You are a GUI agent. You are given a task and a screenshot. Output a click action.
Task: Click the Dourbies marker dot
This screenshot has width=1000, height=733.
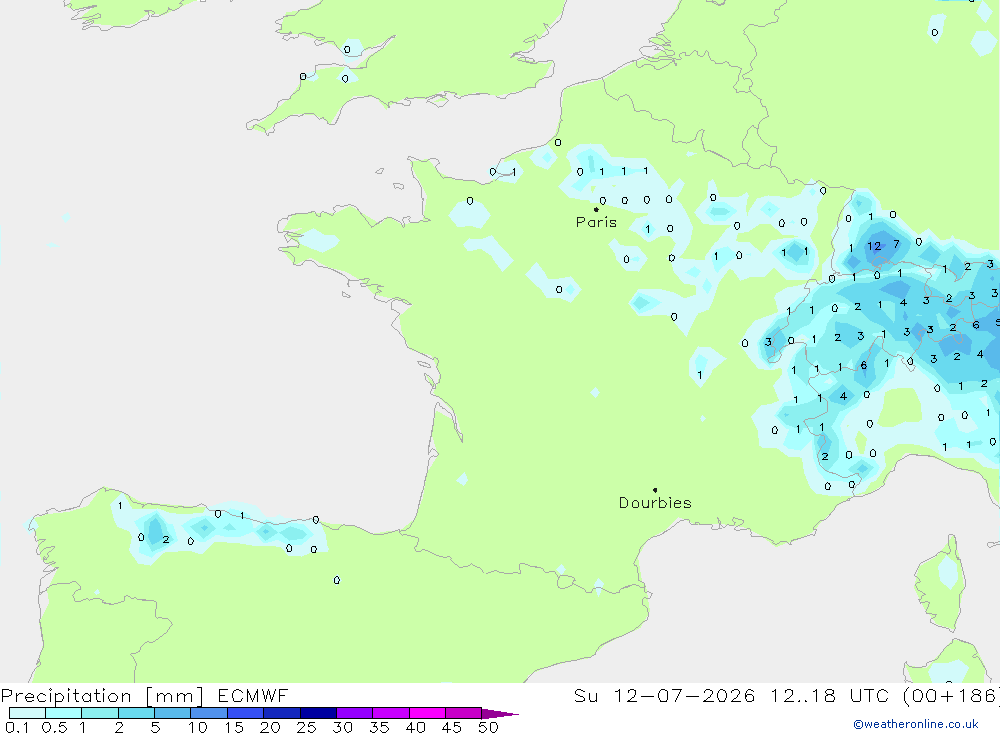[x=655, y=490]
